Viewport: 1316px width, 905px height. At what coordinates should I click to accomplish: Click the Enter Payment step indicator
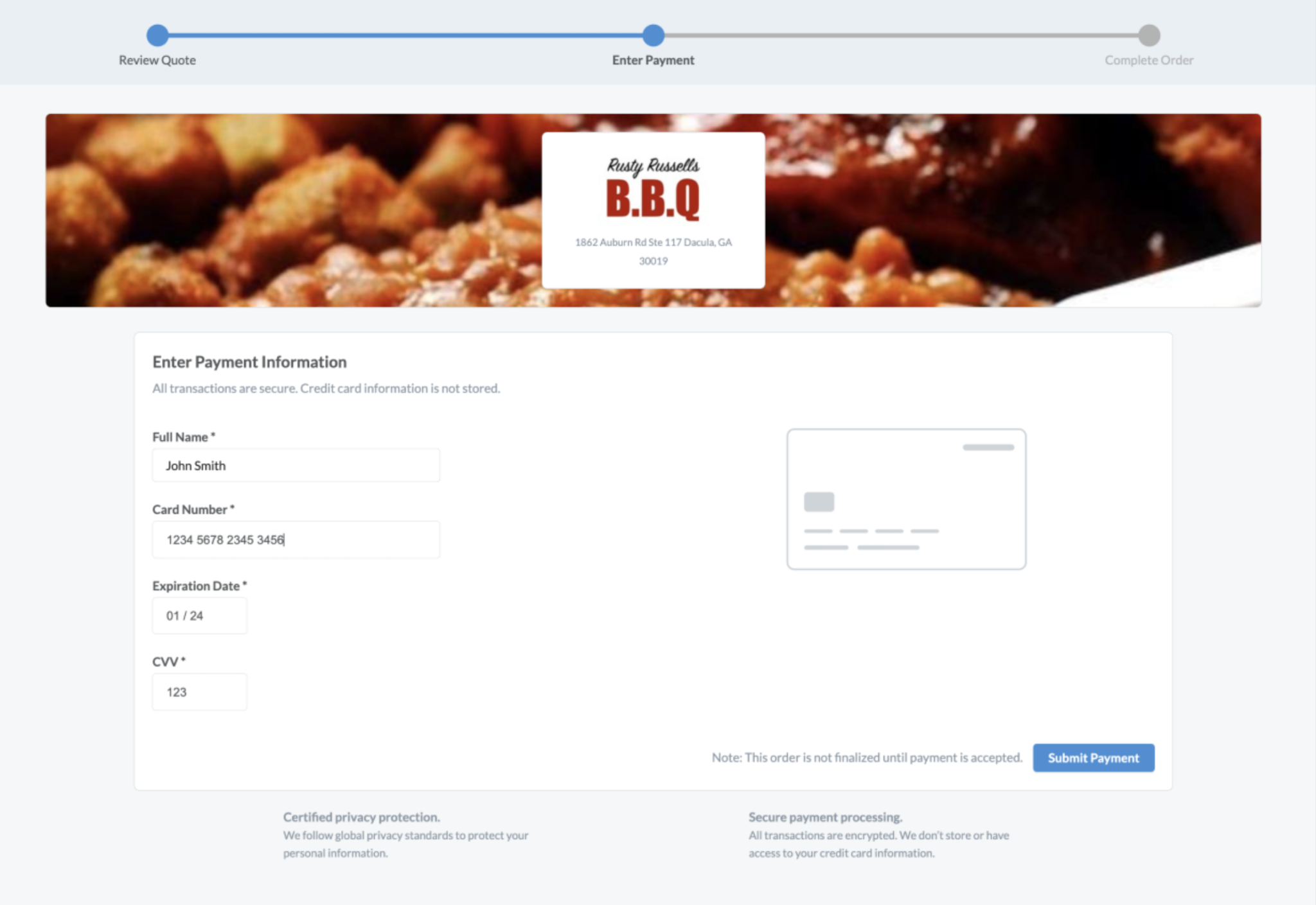pos(653,36)
